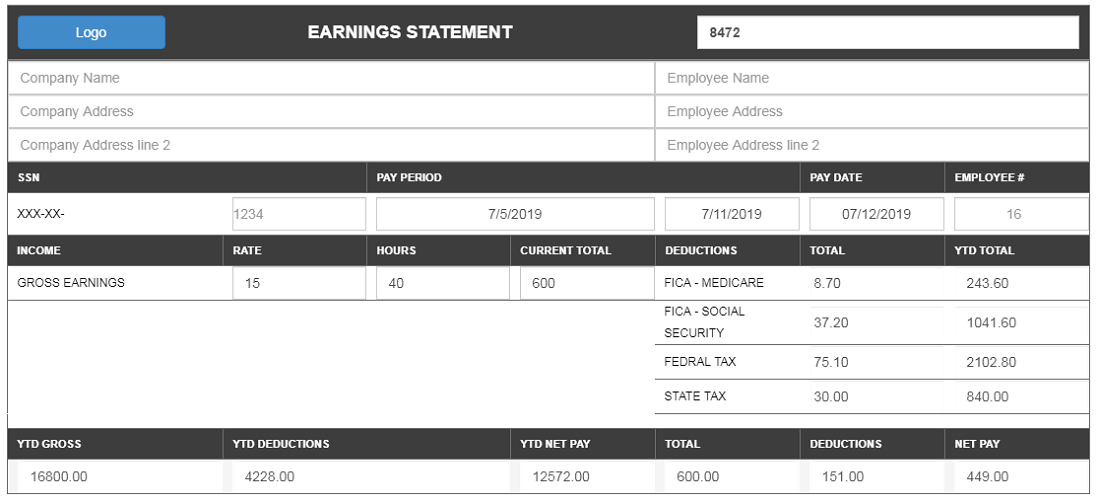
Task: Click the Employee # input field
Action: (1020, 214)
